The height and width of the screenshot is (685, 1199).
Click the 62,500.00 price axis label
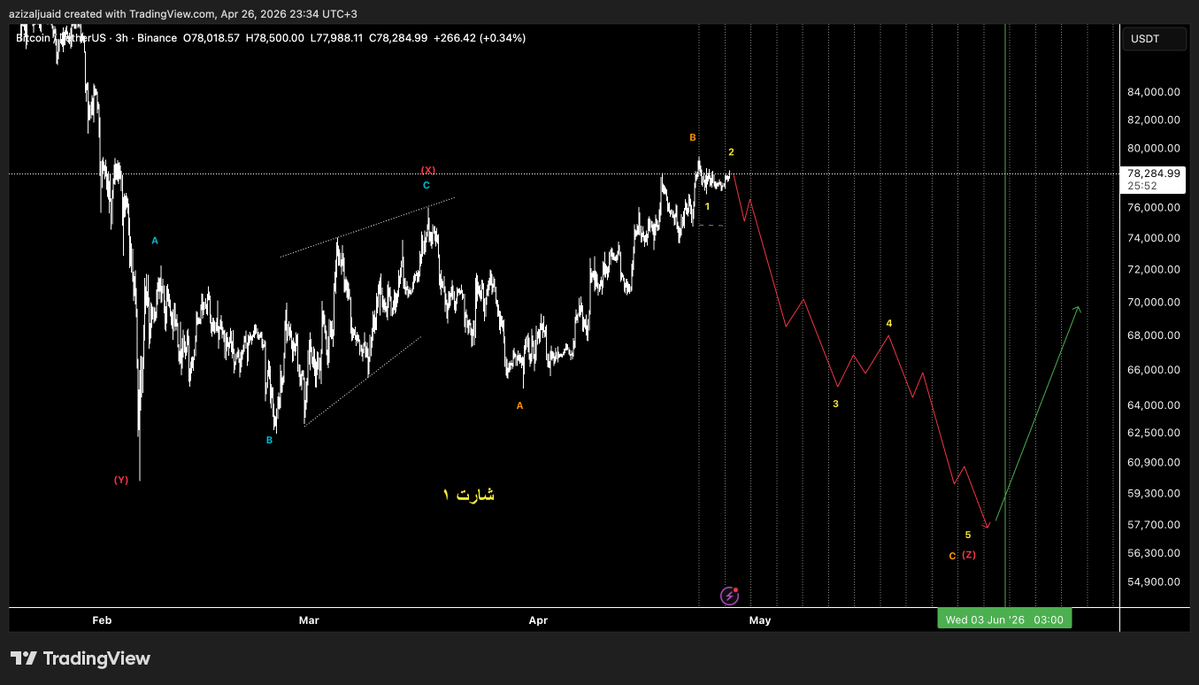(x=1153, y=432)
